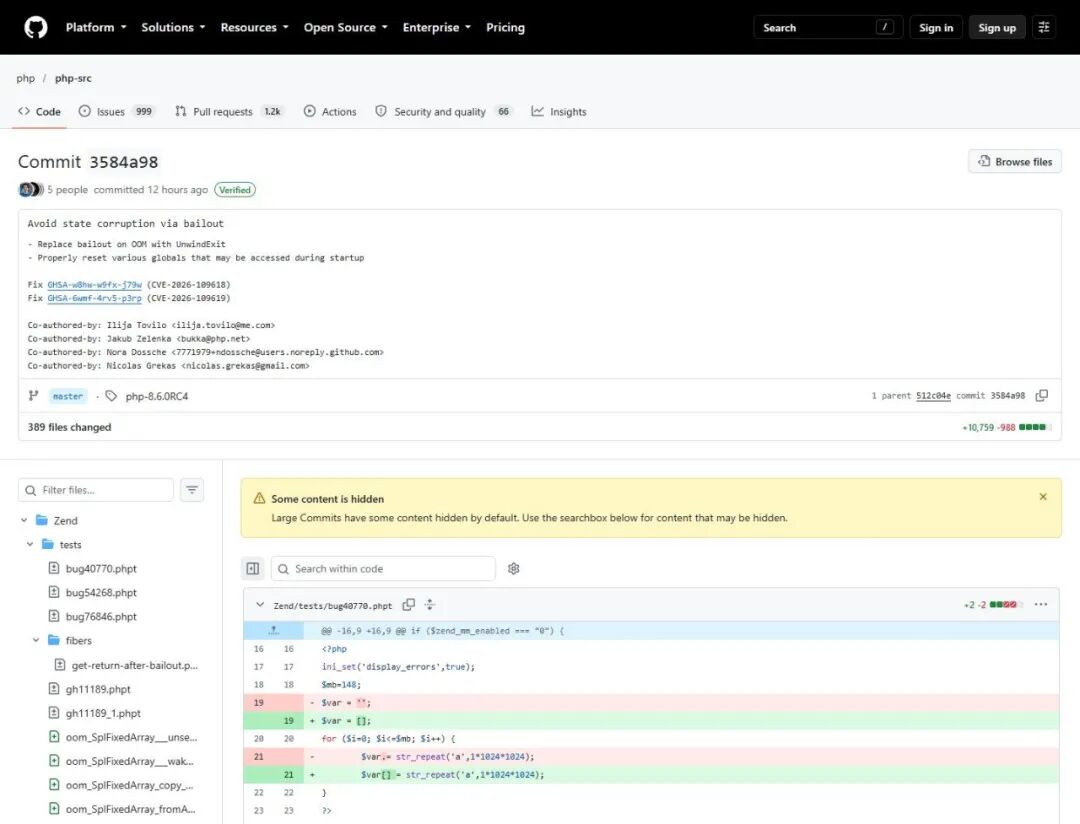1080x824 pixels.
Task: Switch to the Actions tab
Action: click(x=330, y=112)
